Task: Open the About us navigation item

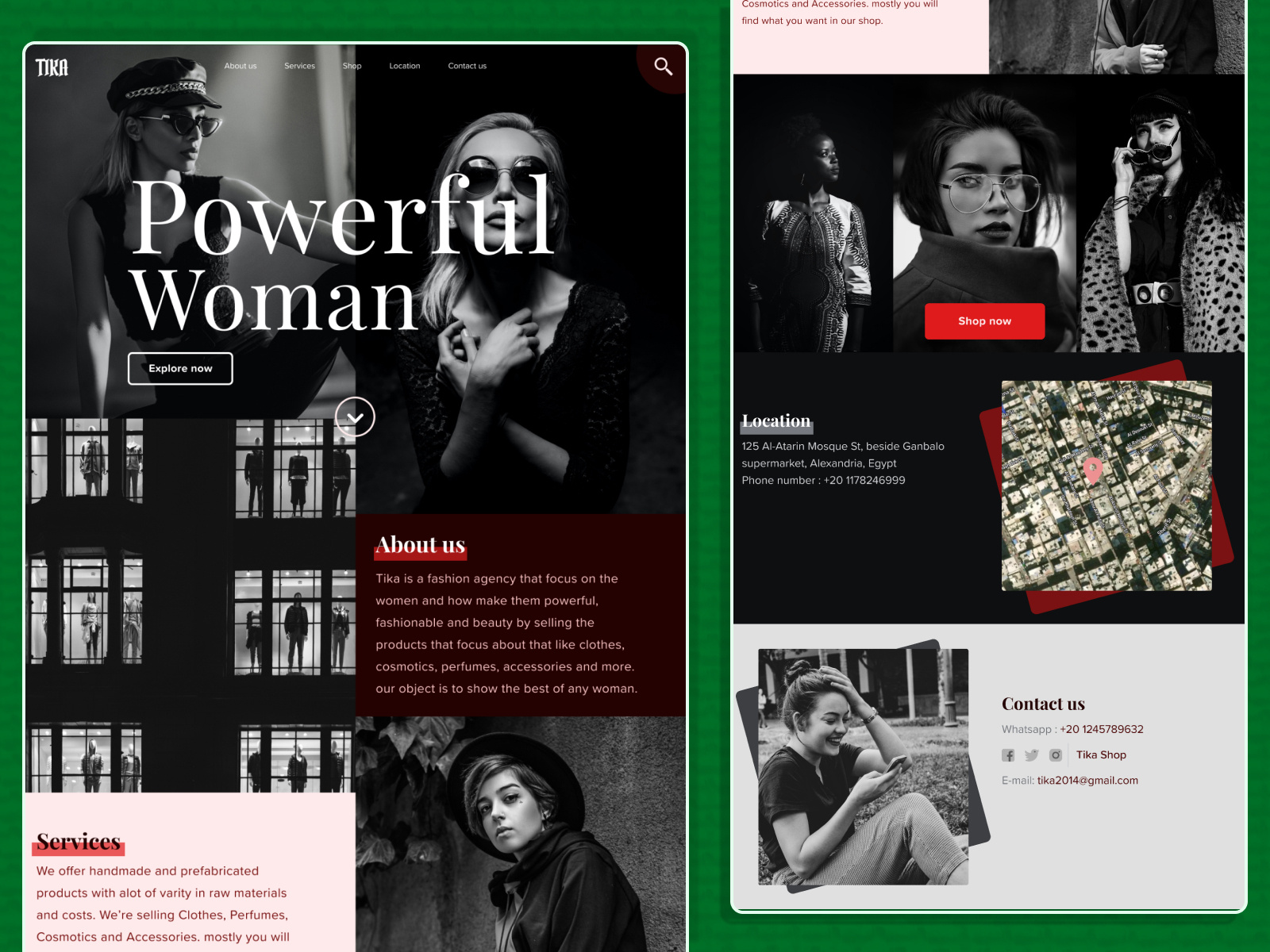Action: [x=241, y=66]
